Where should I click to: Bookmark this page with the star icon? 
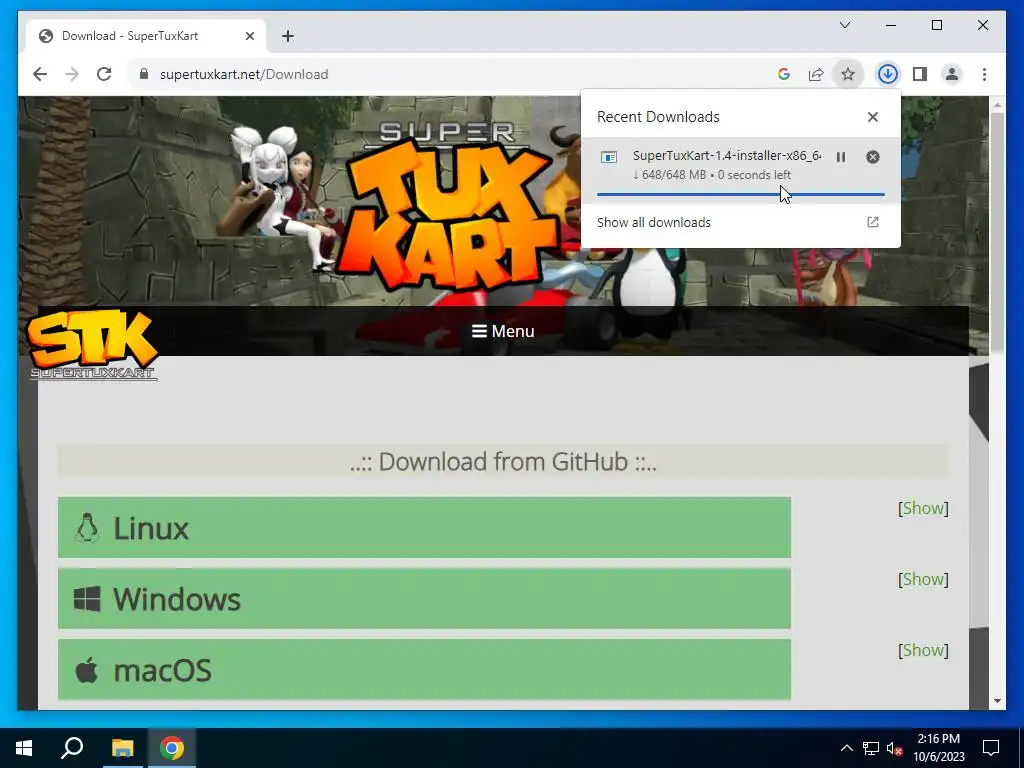click(848, 74)
